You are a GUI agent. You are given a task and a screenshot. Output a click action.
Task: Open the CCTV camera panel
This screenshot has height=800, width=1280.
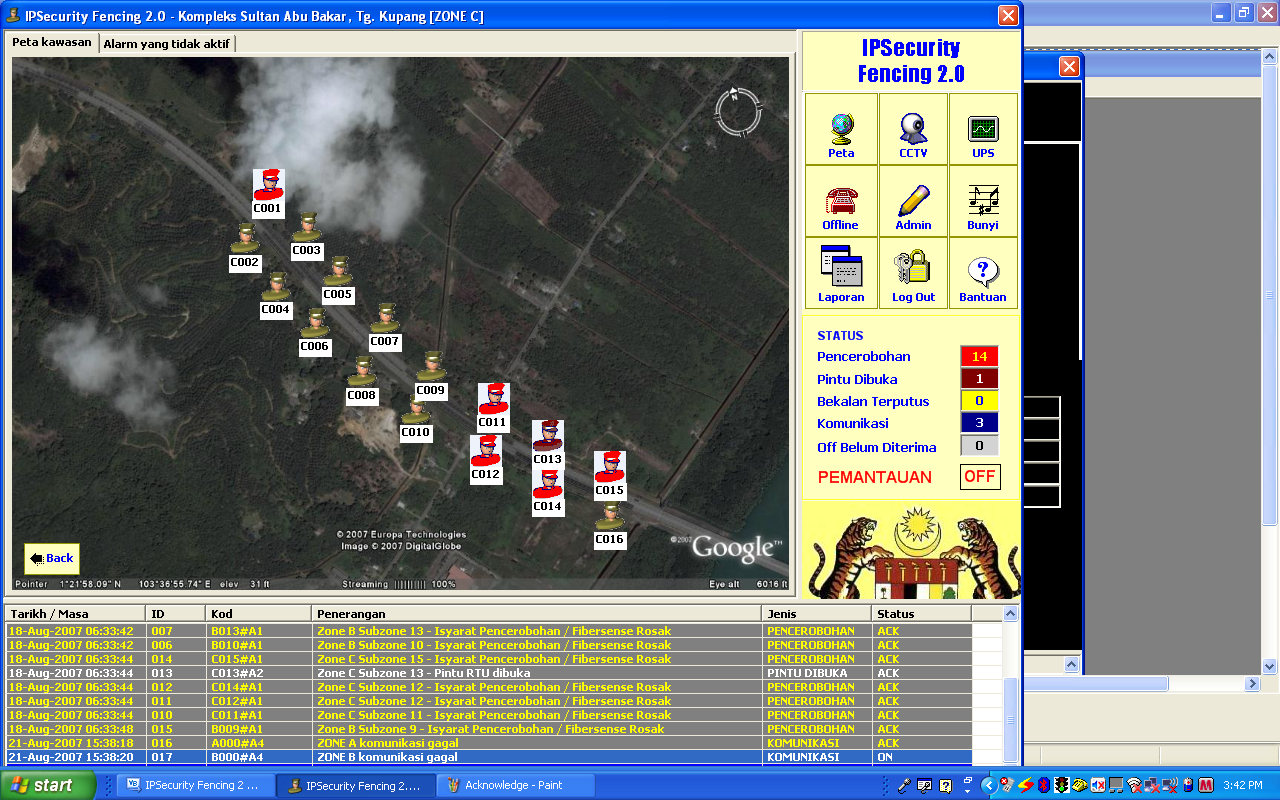[x=912, y=130]
